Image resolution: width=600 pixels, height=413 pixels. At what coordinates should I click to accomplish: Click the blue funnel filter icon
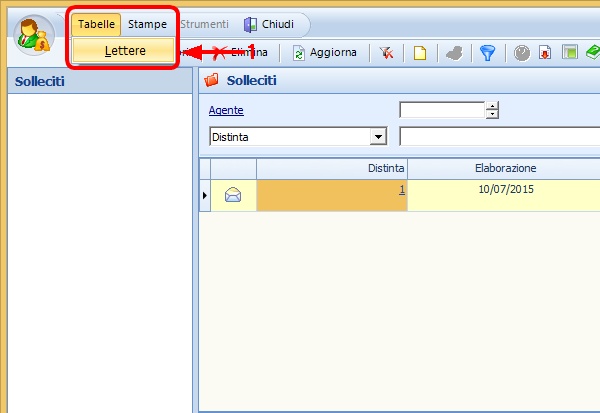pos(487,52)
